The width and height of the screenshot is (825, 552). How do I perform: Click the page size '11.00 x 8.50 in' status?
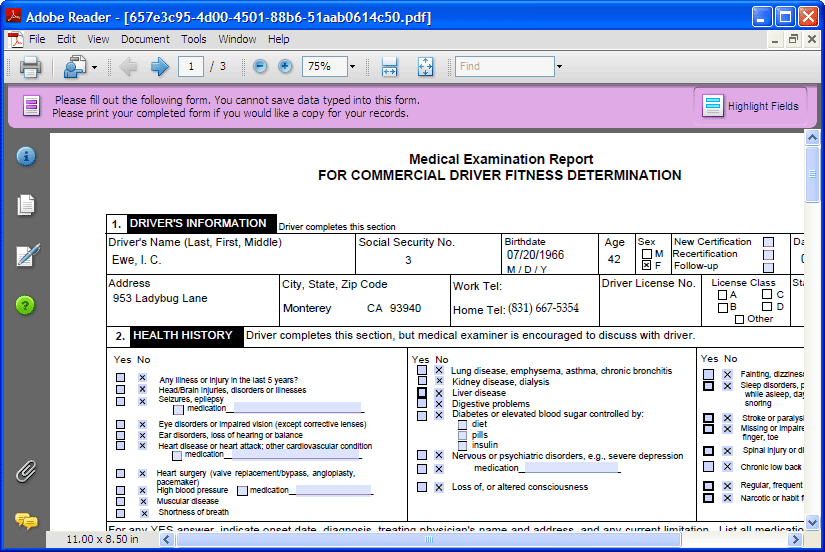coord(103,539)
